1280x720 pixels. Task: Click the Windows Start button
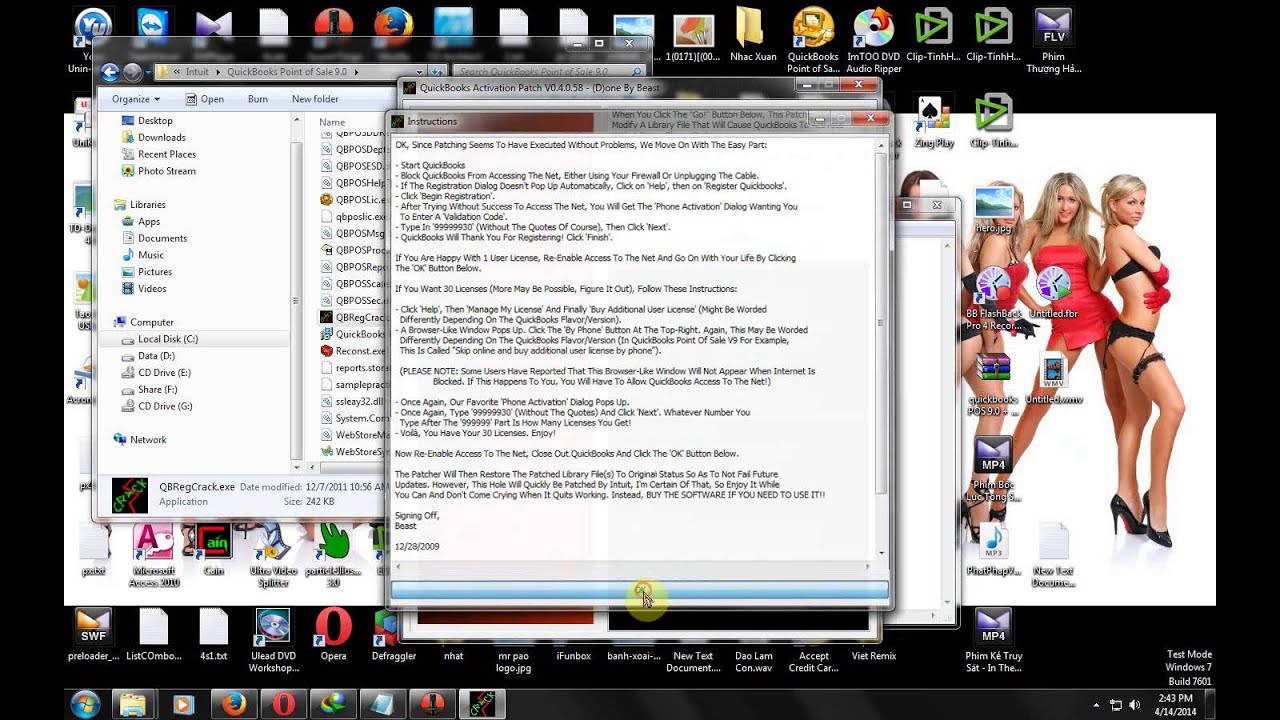[85, 704]
